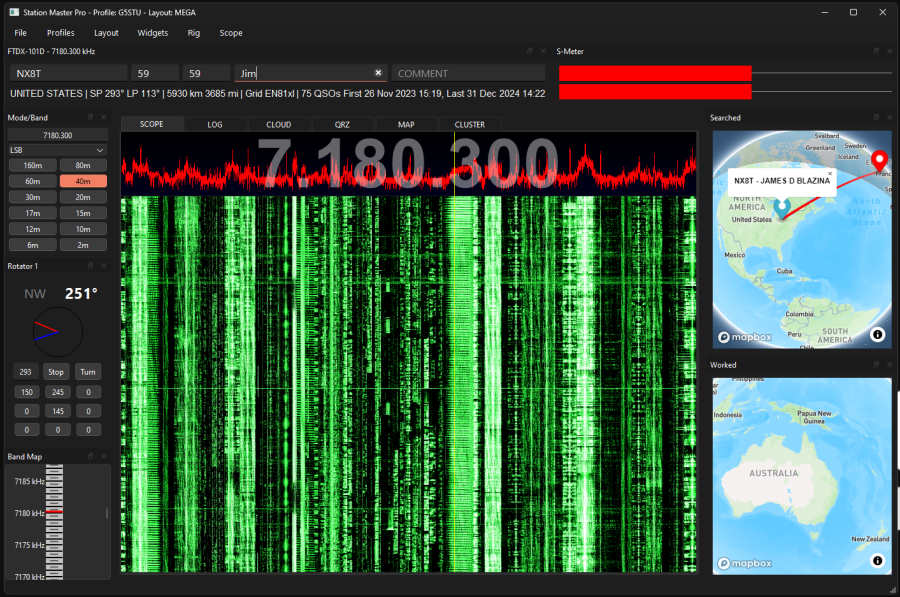
Task: Open the Layout menu
Action: (106, 33)
